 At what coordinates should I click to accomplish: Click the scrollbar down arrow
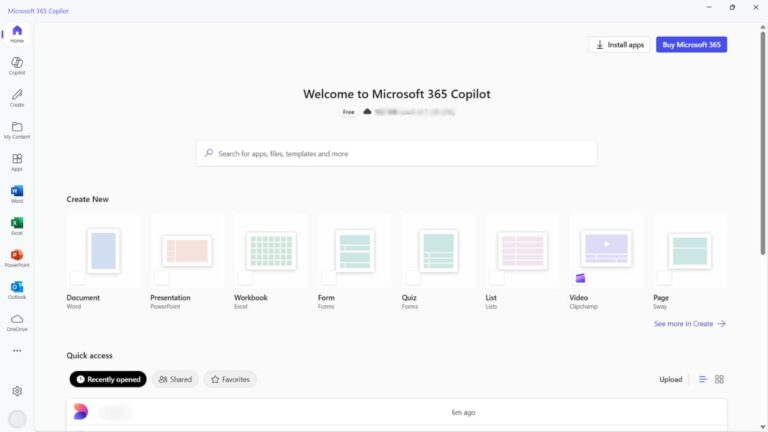[763, 427]
